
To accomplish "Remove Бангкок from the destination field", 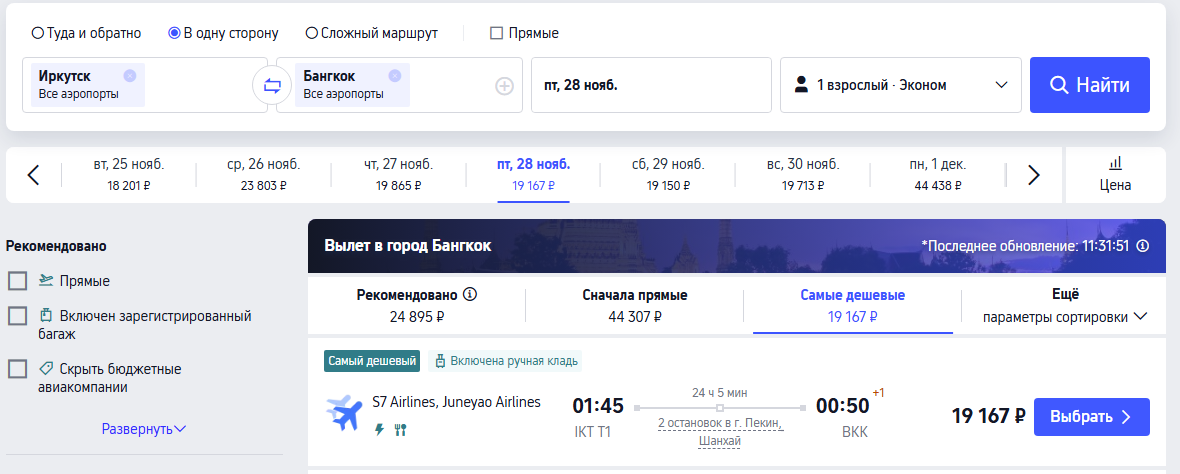I will [394, 75].
